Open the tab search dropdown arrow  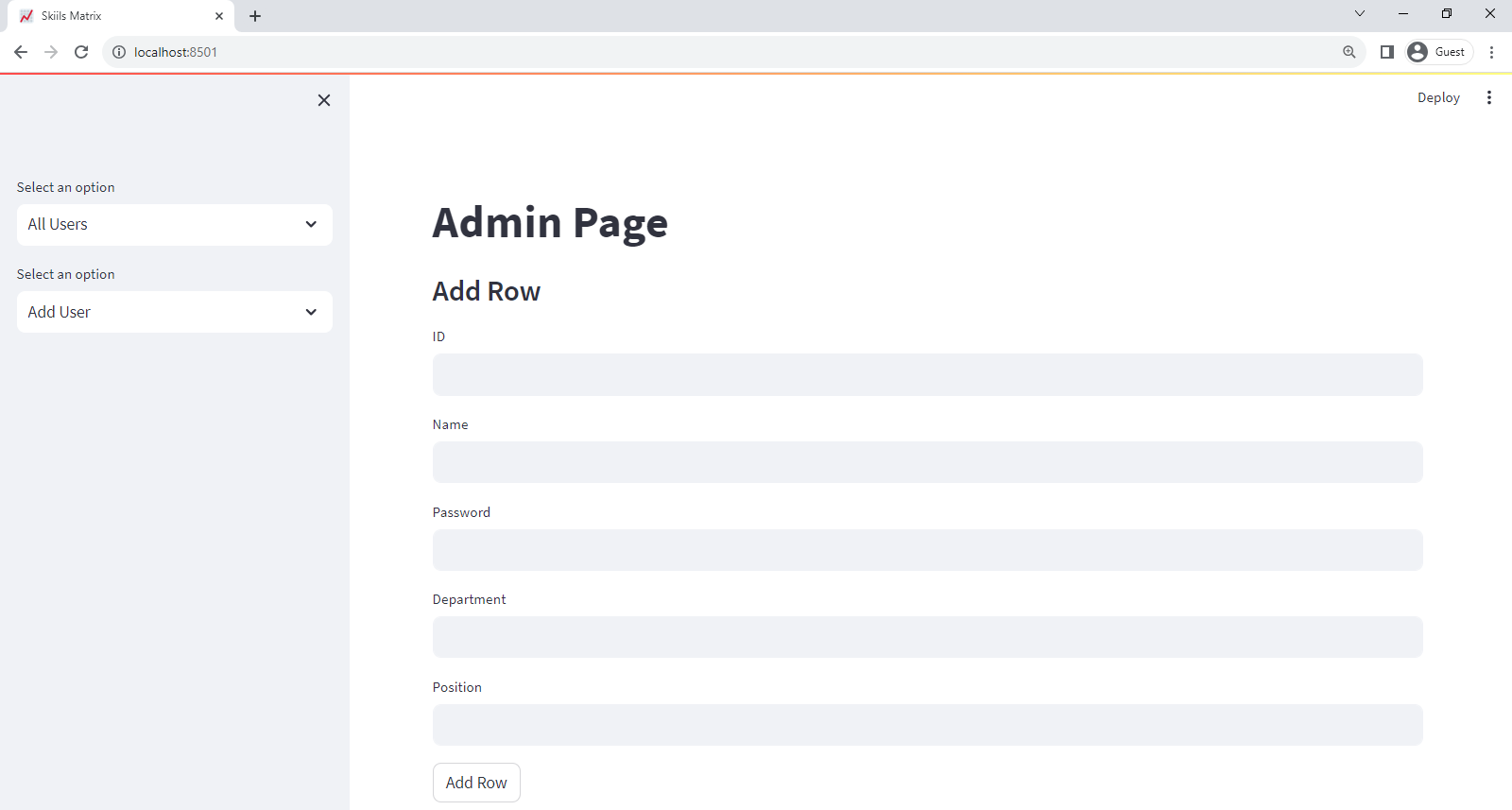1360,13
